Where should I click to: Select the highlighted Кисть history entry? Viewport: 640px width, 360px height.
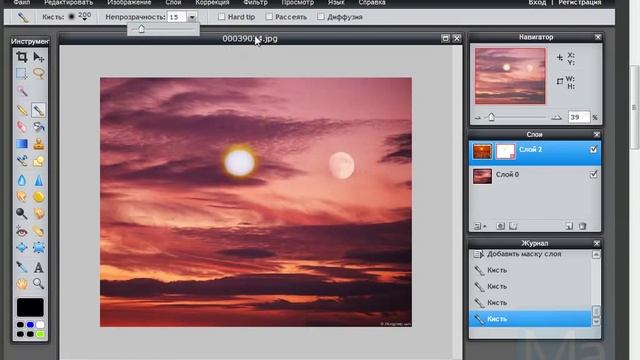click(530, 319)
